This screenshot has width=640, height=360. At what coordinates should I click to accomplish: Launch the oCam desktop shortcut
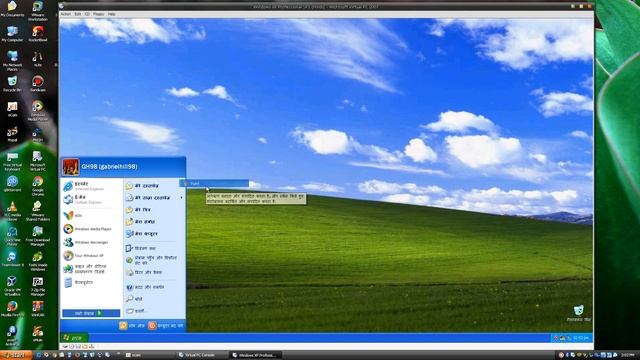12,109
